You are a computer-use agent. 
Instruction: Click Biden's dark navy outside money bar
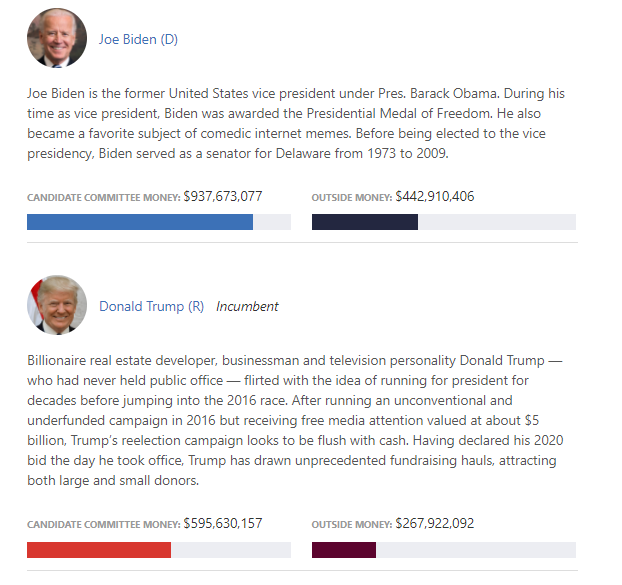pyautogui.click(x=365, y=222)
